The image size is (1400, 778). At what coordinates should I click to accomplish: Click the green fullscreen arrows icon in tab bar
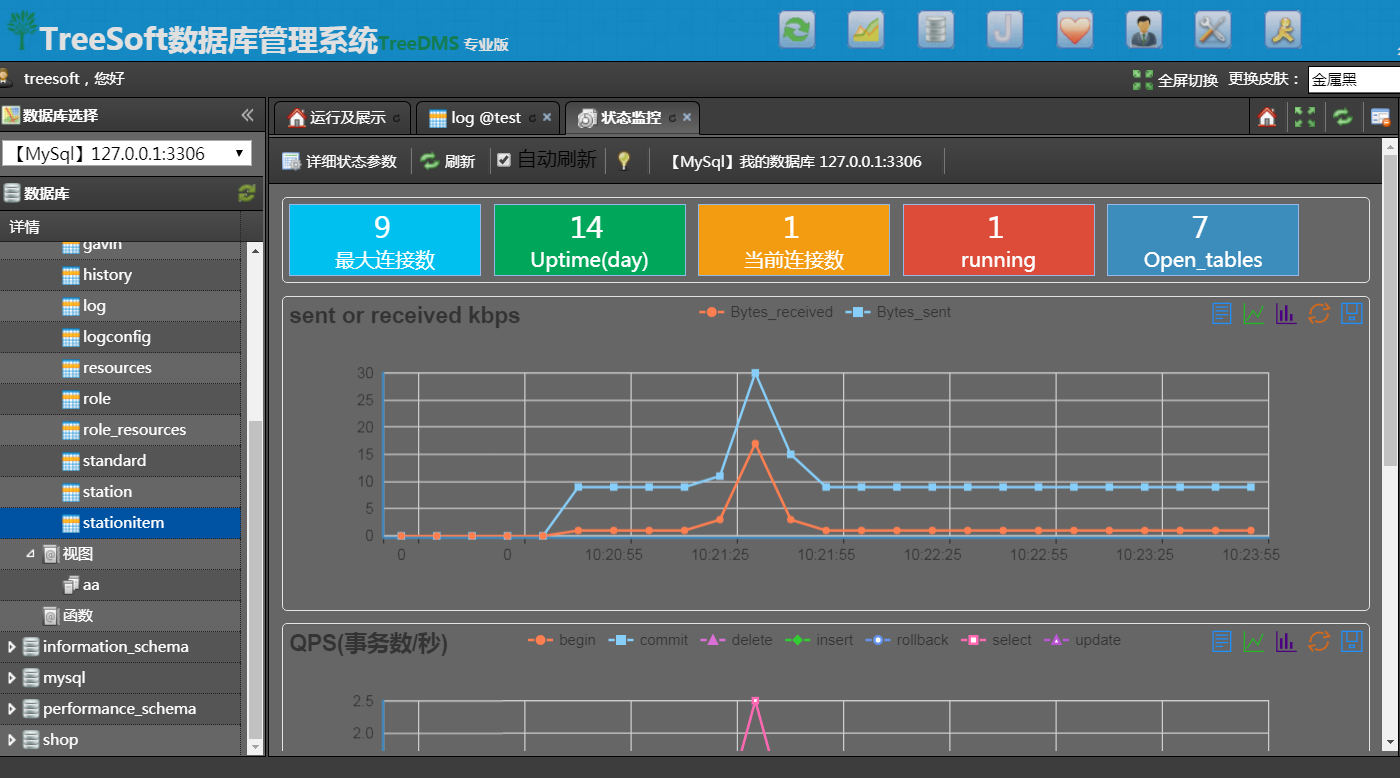point(1305,118)
